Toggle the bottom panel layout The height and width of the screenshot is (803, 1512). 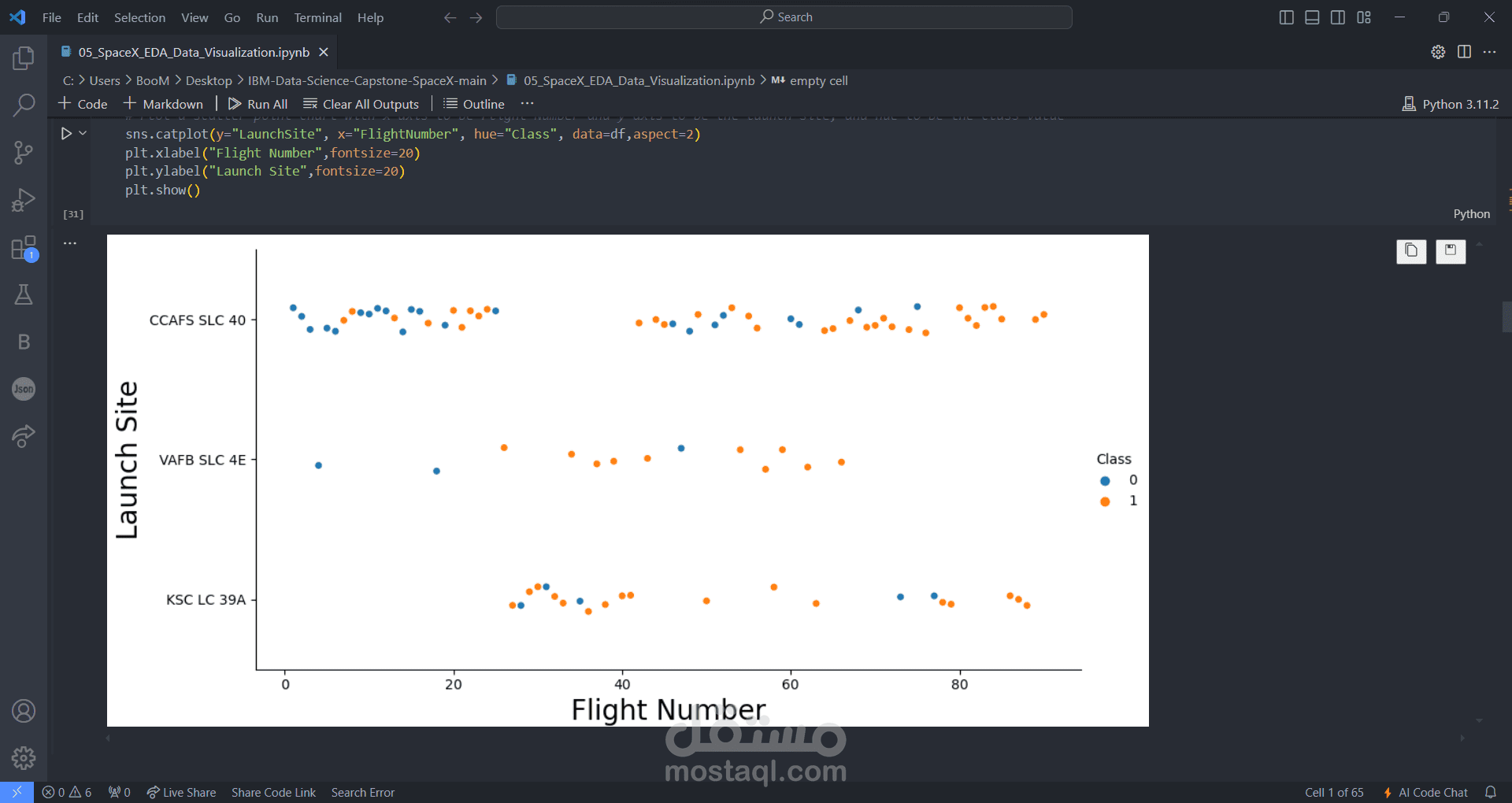1312,17
